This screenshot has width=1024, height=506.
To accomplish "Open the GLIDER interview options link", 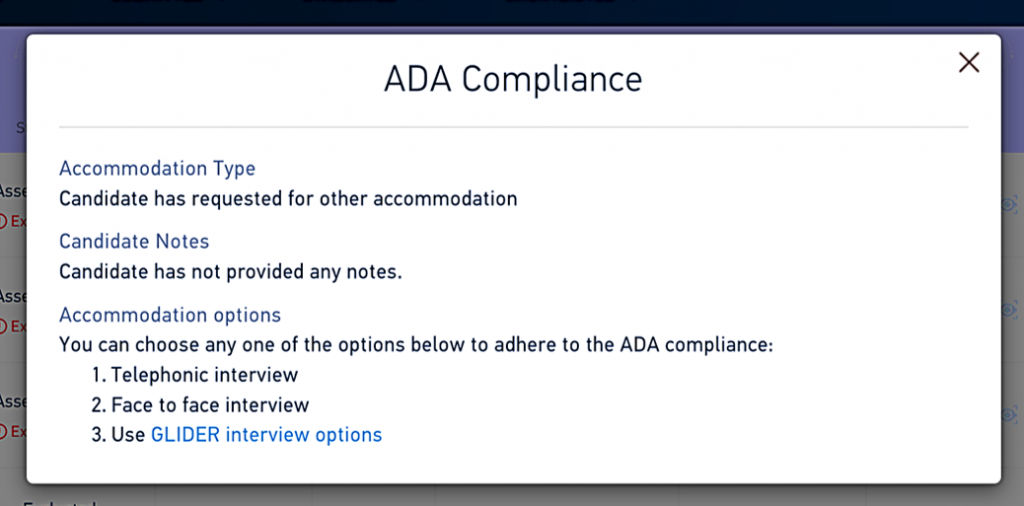I will tap(266, 435).
